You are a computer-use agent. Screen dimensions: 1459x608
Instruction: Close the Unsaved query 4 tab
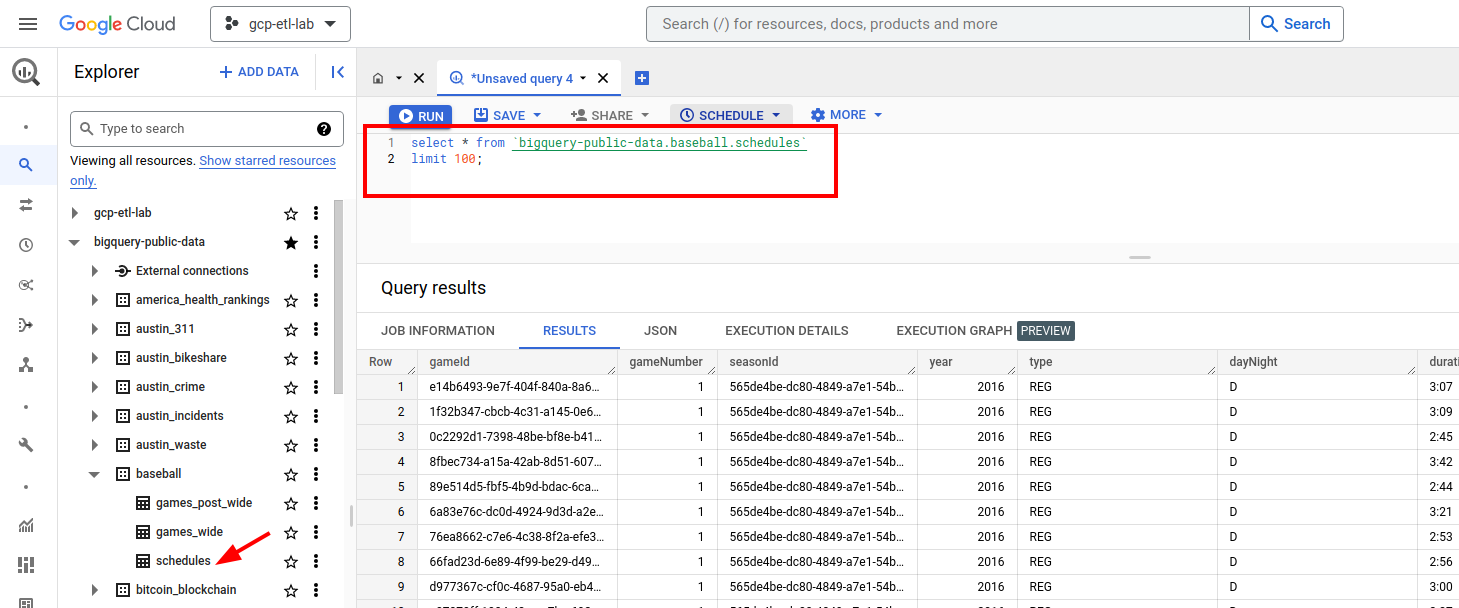(603, 78)
